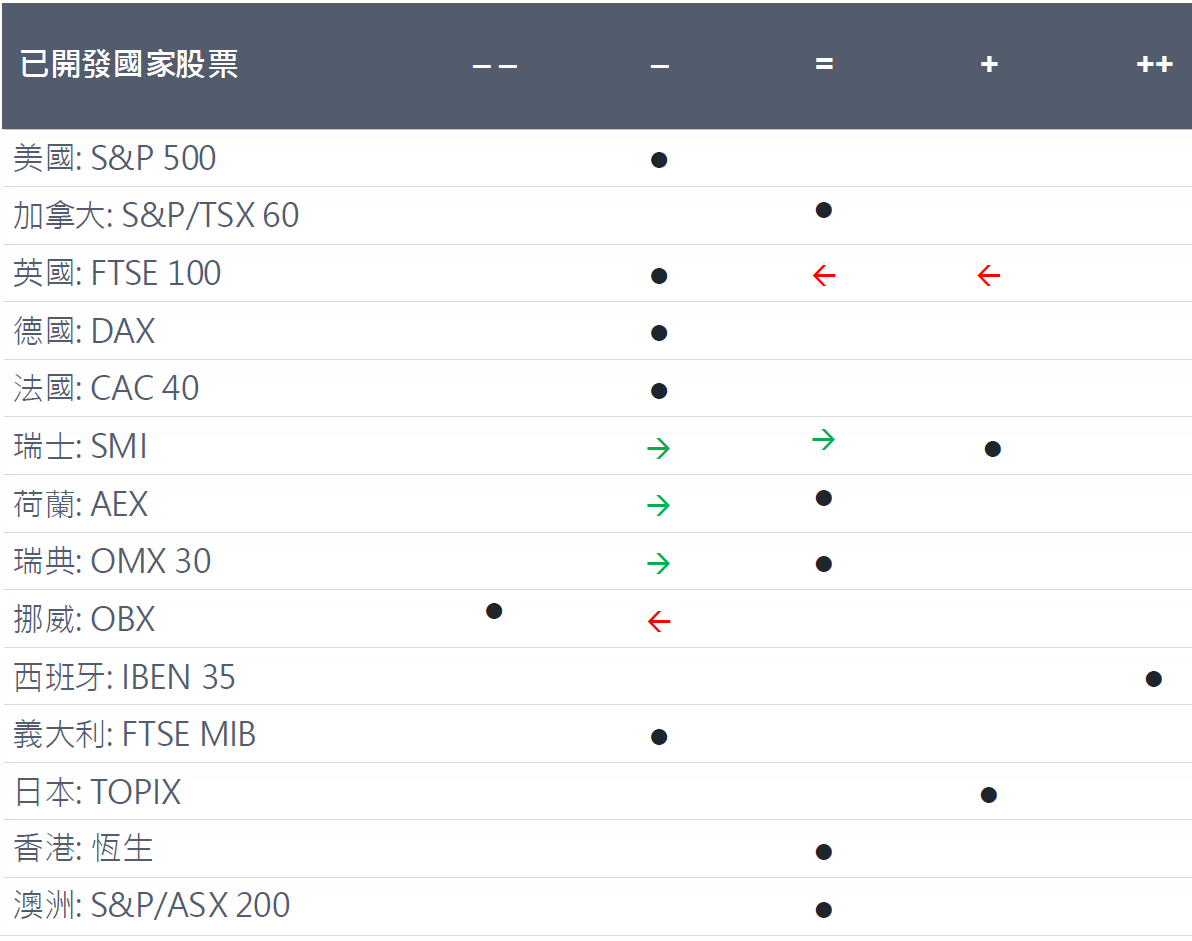Click the AEX green arrow
The width and height of the screenshot is (1192, 941).
(658, 505)
